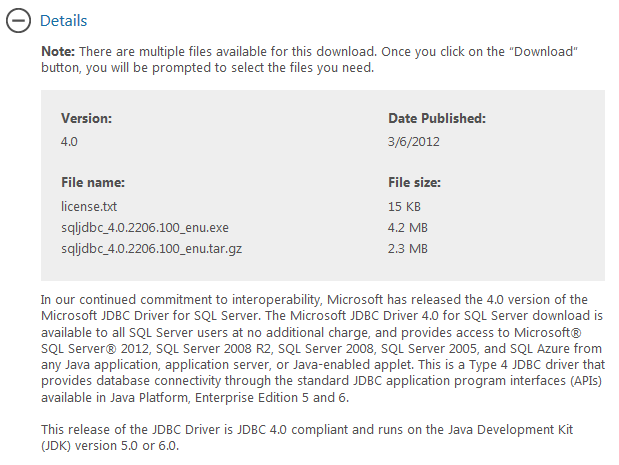Click the Version label
The width and height of the screenshot is (619, 465).
pyautogui.click(x=86, y=118)
